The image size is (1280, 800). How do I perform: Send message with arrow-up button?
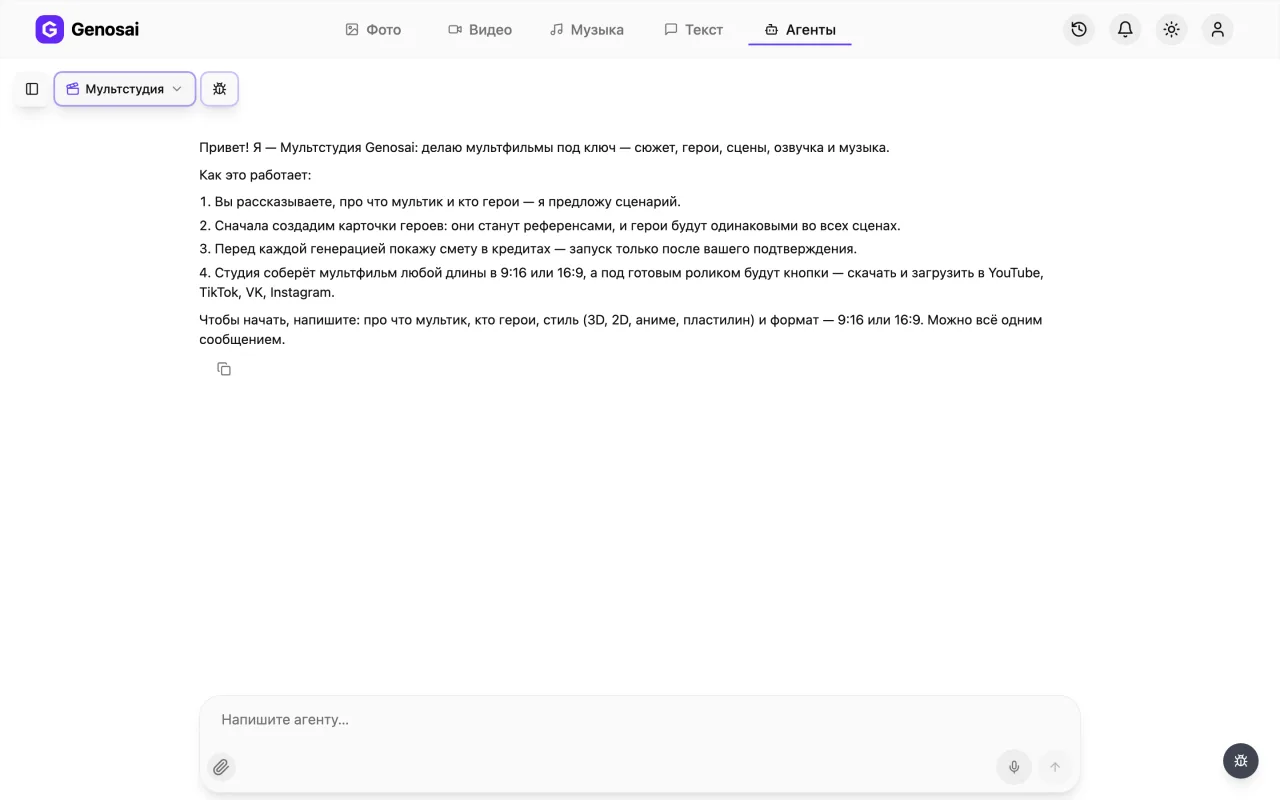(x=1054, y=767)
